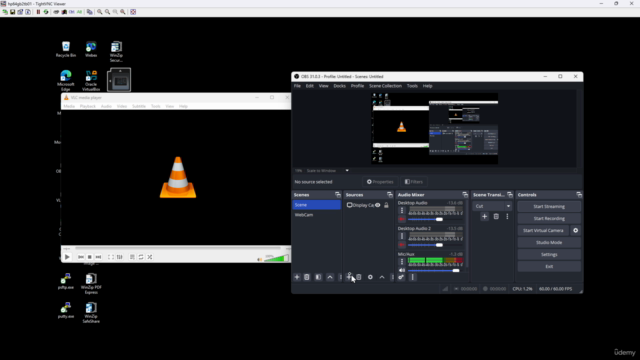This screenshot has height=360, width=640.
Task: Open OBS Settings from Controls
Action: 549,254
